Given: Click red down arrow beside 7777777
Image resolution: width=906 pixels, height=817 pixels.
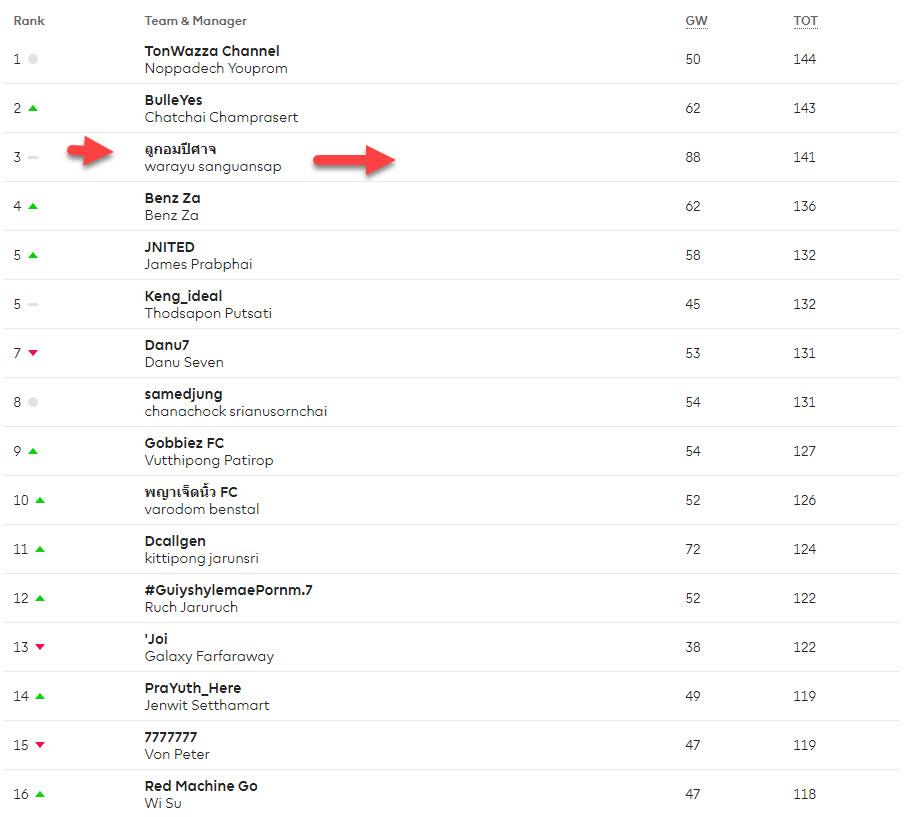Looking at the screenshot, I should (x=40, y=745).
